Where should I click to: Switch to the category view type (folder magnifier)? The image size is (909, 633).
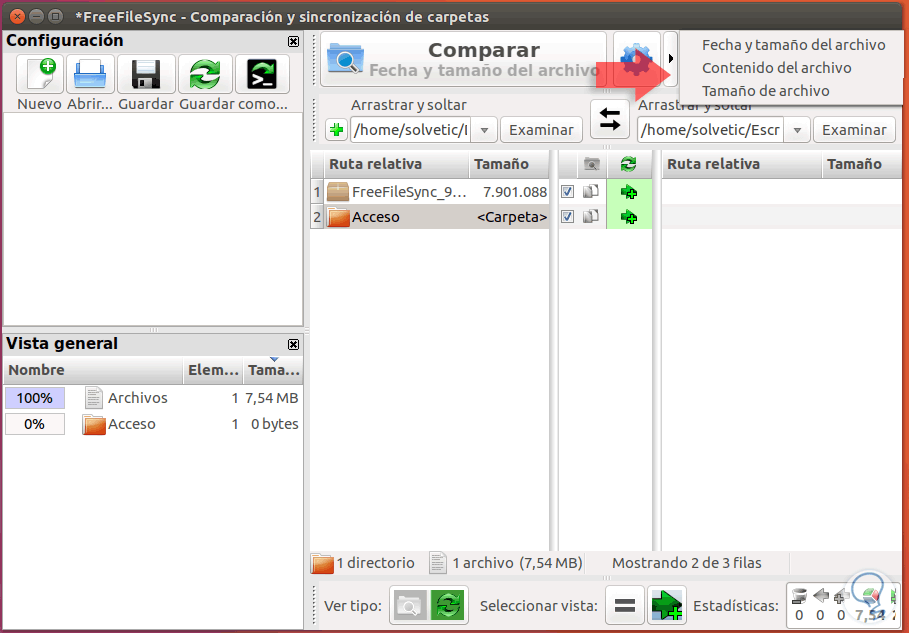pyautogui.click(x=409, y=606)
